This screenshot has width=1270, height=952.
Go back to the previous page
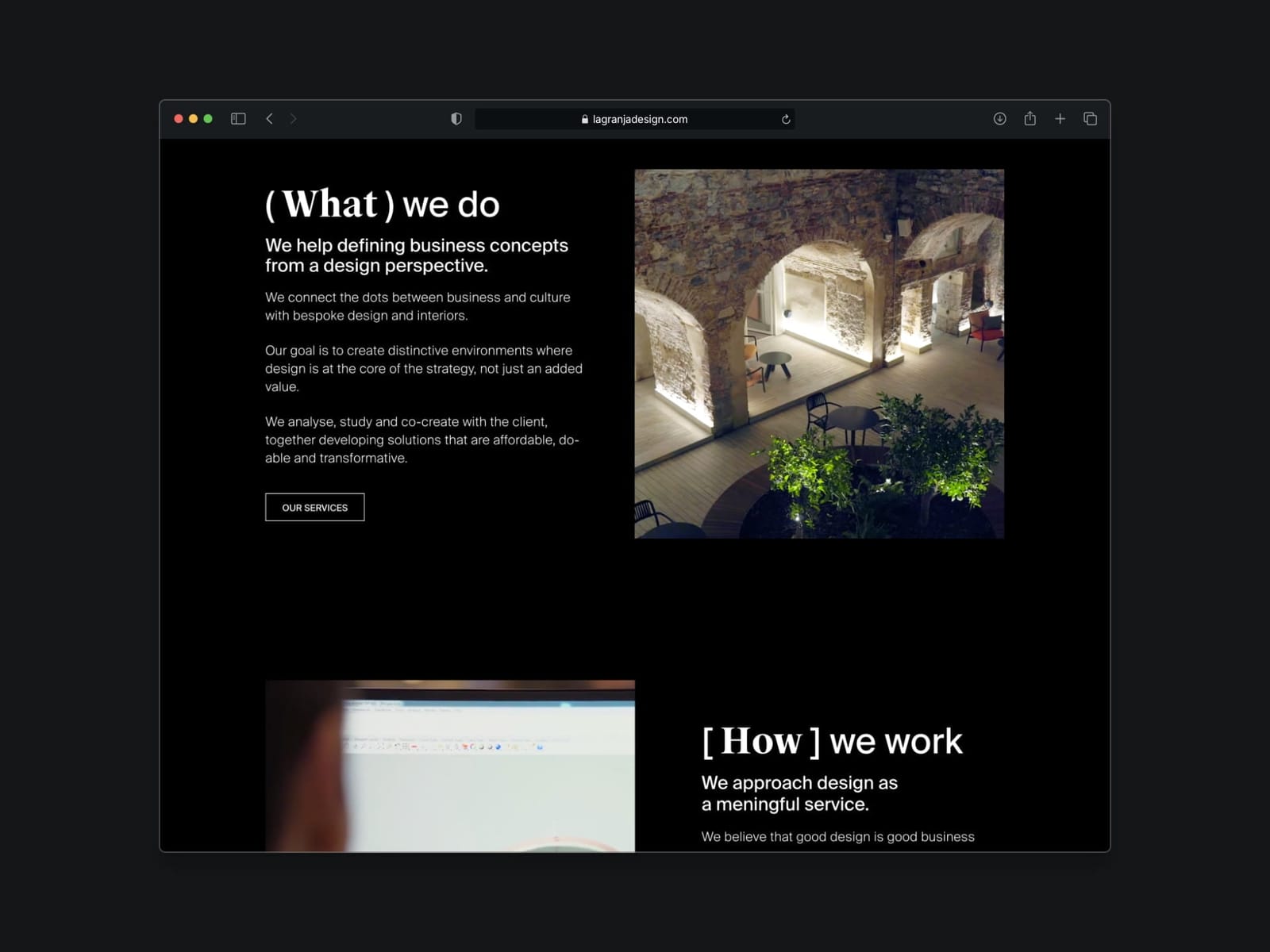(270, 119)
